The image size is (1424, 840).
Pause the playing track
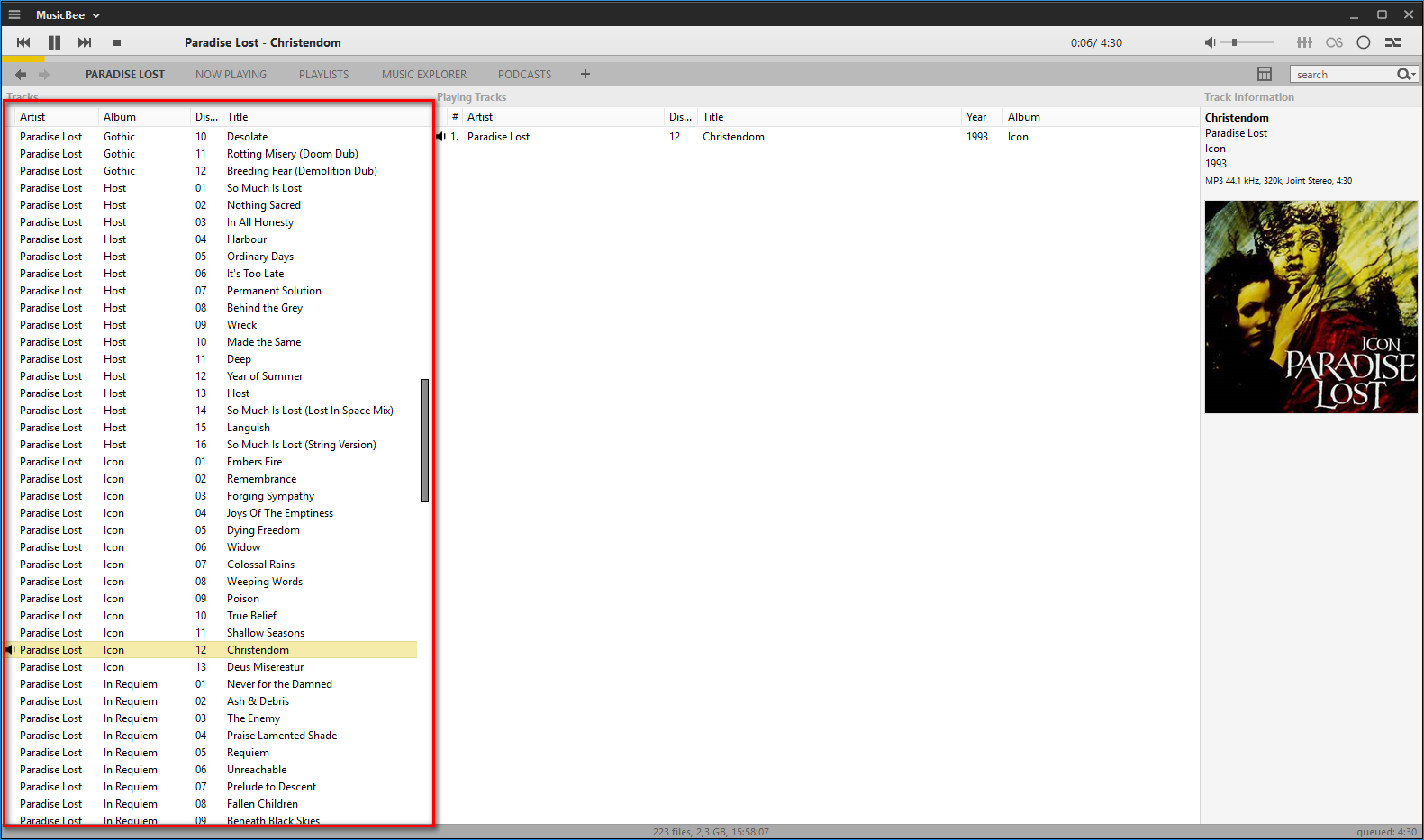point(54,42)
